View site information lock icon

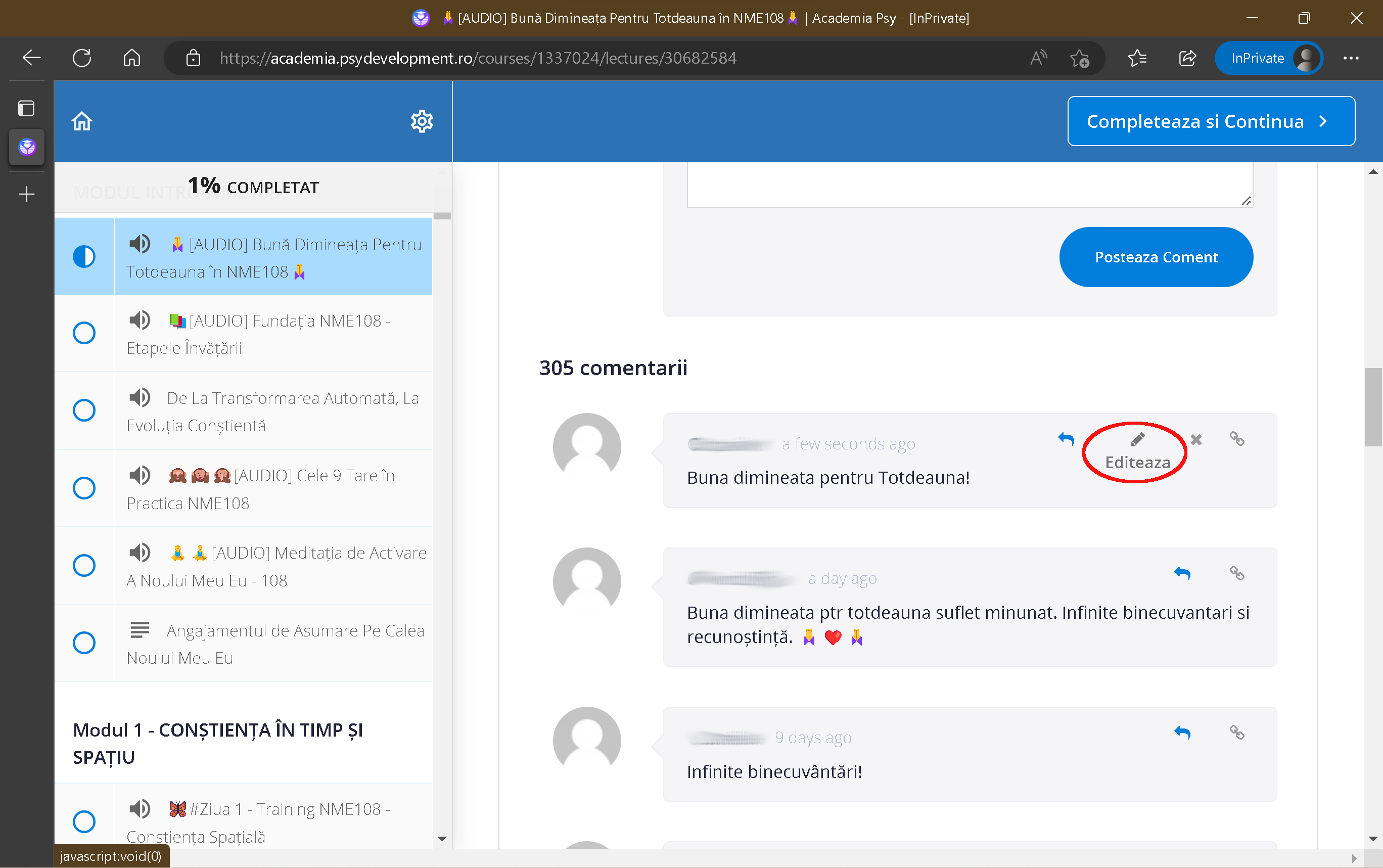(194, 58)
